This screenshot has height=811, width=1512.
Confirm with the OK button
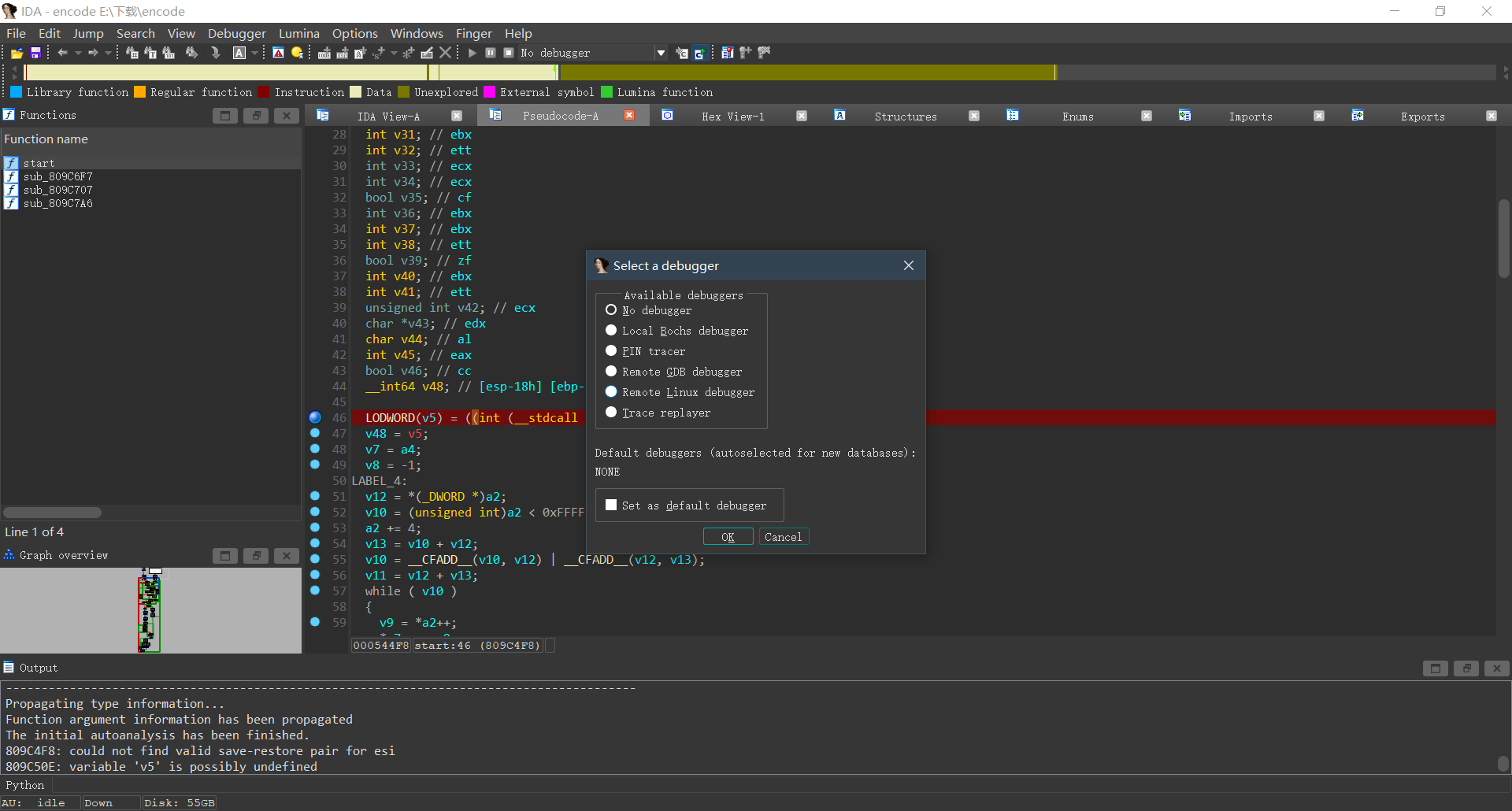728,537
